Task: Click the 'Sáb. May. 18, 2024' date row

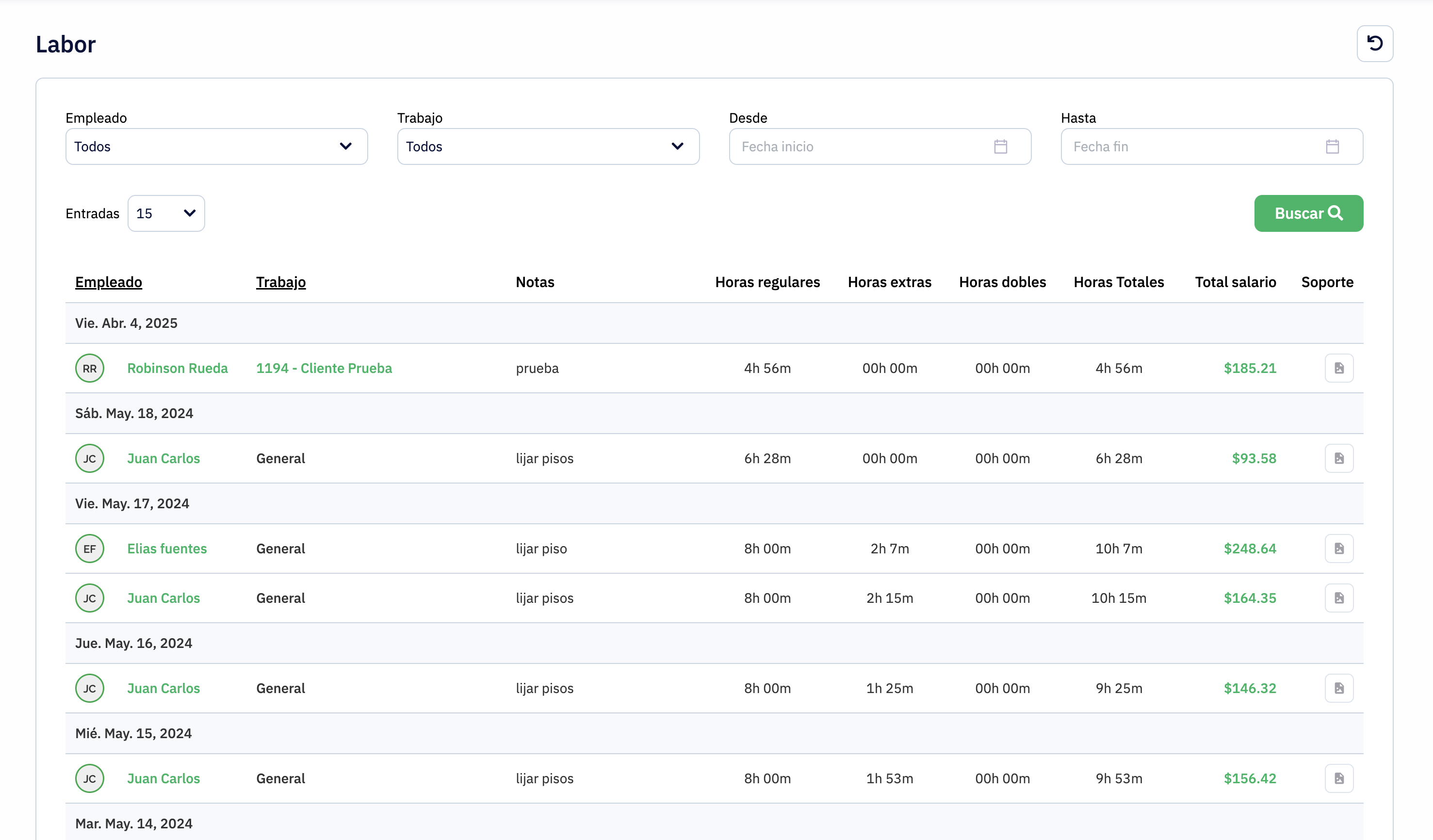Action: 714,414
